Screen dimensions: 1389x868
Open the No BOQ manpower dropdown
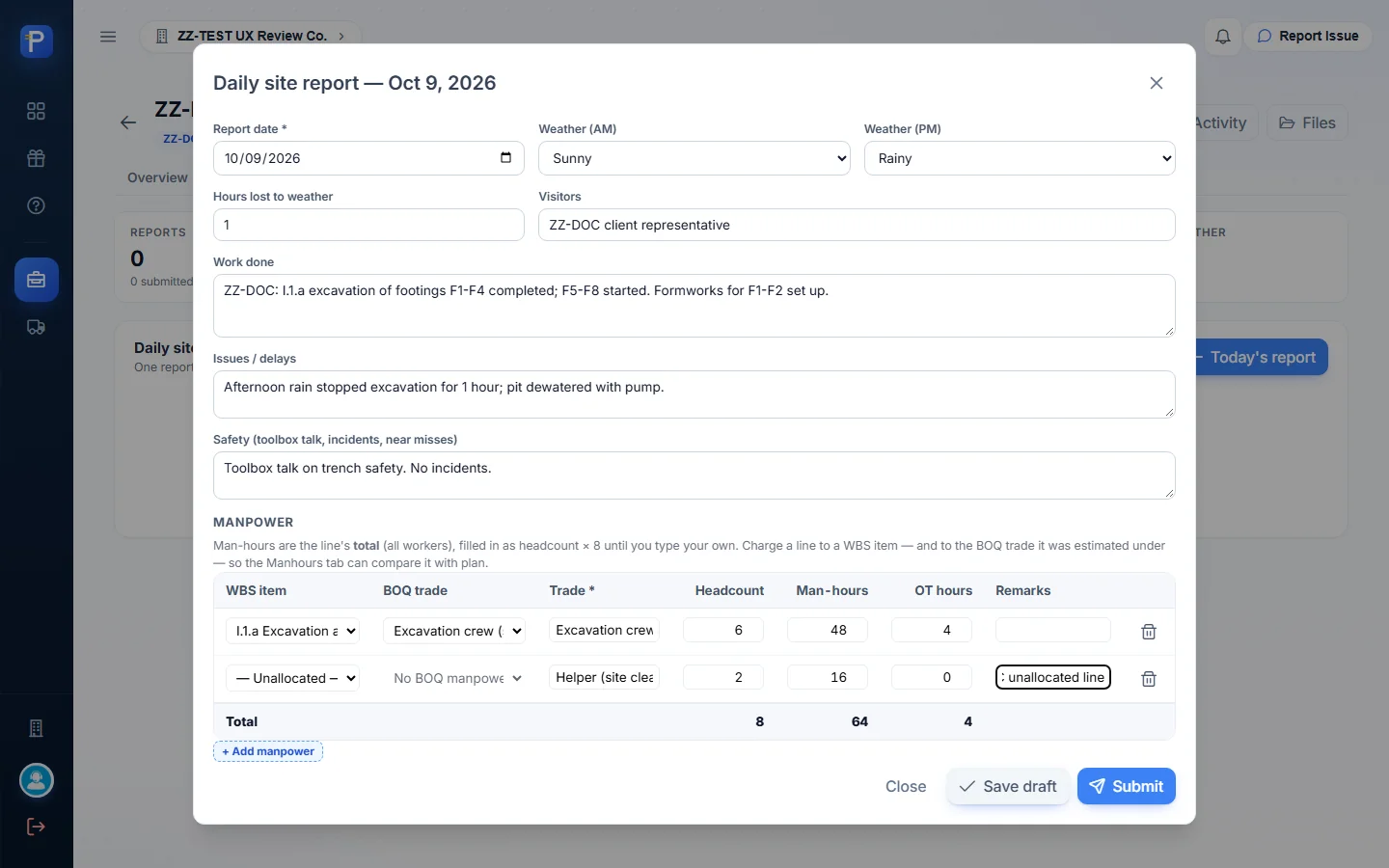[454, 678]
